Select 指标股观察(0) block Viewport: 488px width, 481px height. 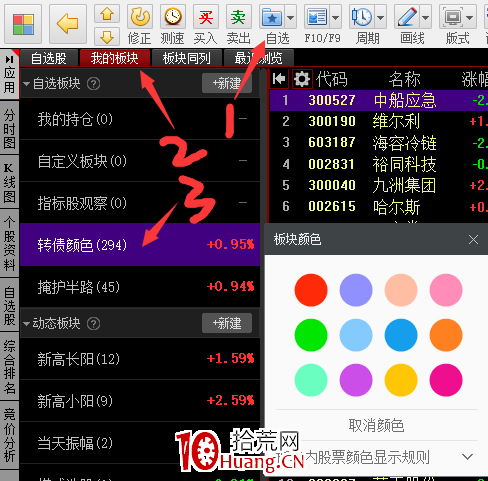click(140, 203)
